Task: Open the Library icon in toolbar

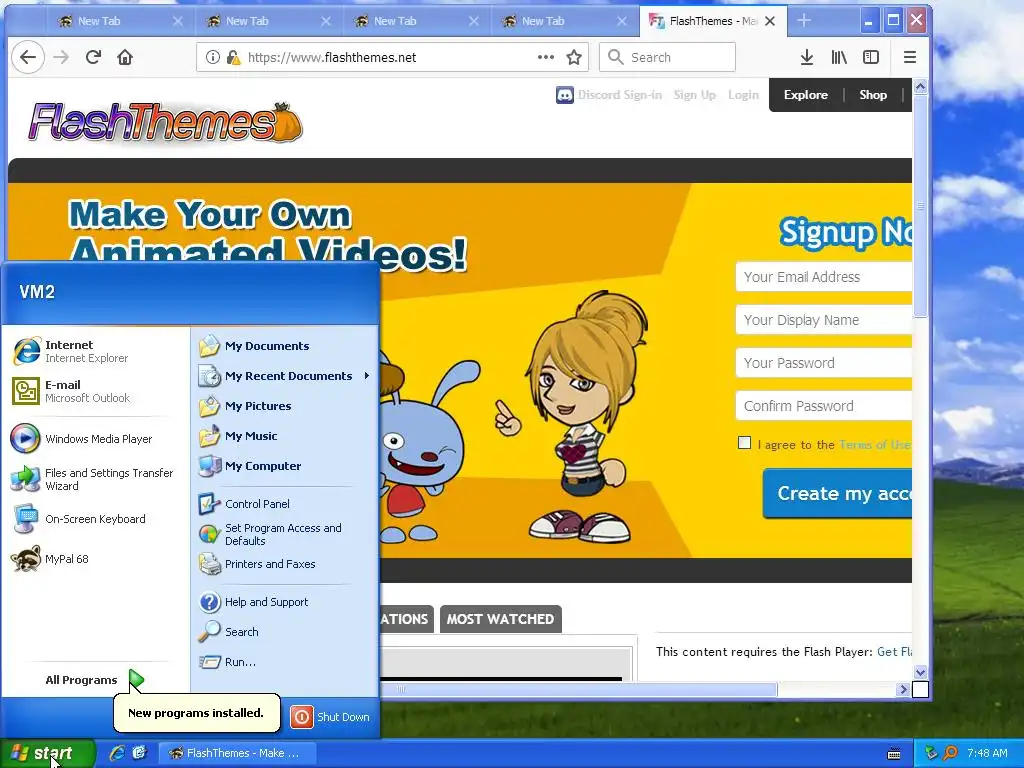Action: pos(839,57)
